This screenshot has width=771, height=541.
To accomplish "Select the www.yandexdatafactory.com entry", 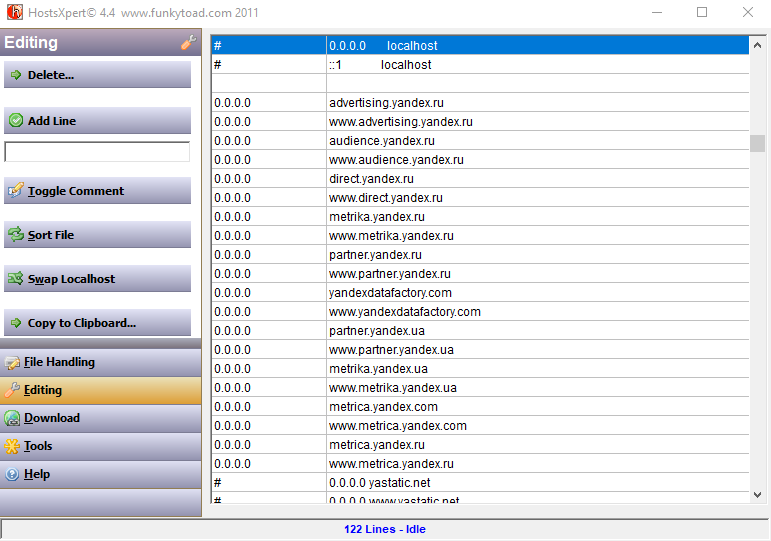I will click(x=480, y=312).
